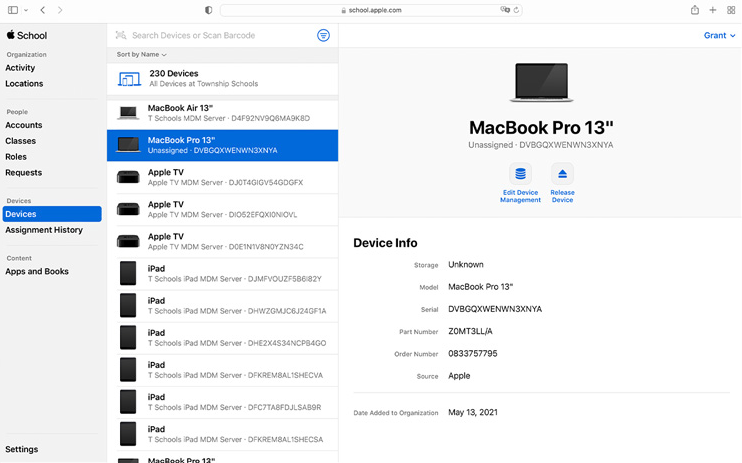Select the 230 Devices summary row

[x=222, y=79]
